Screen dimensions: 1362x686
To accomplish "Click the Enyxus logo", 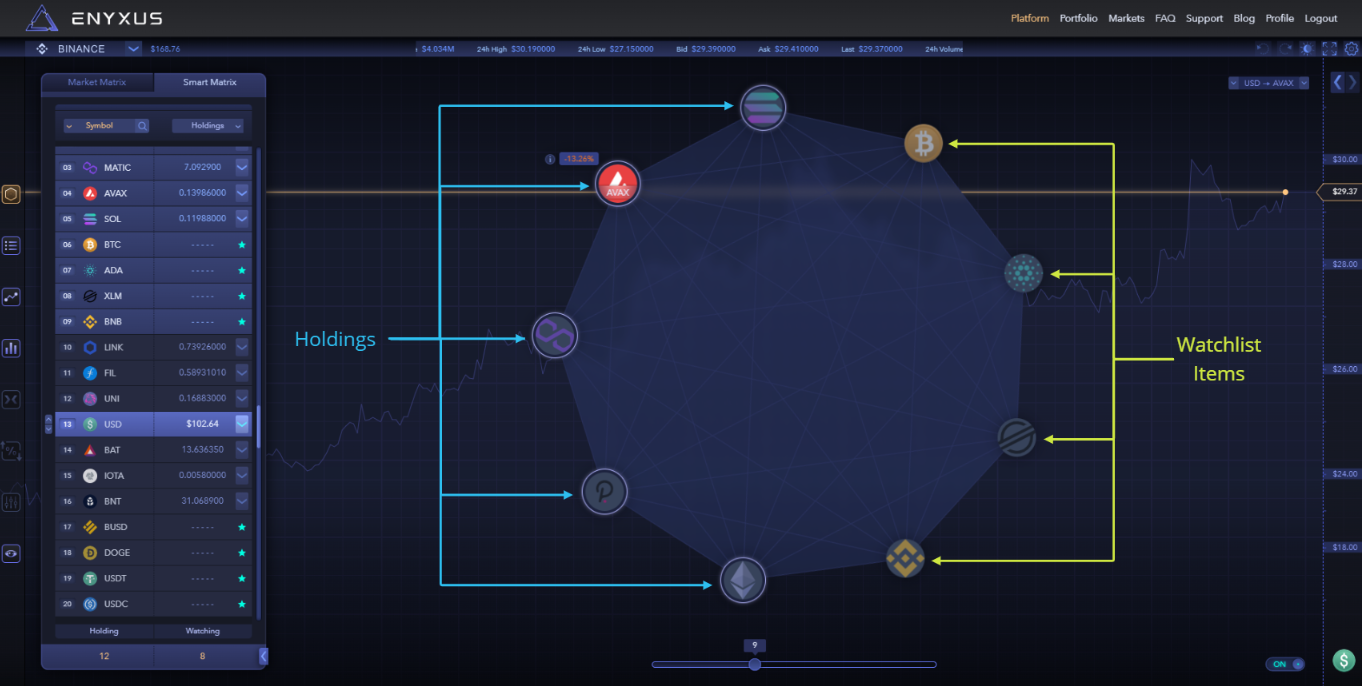I will point(94,18).
